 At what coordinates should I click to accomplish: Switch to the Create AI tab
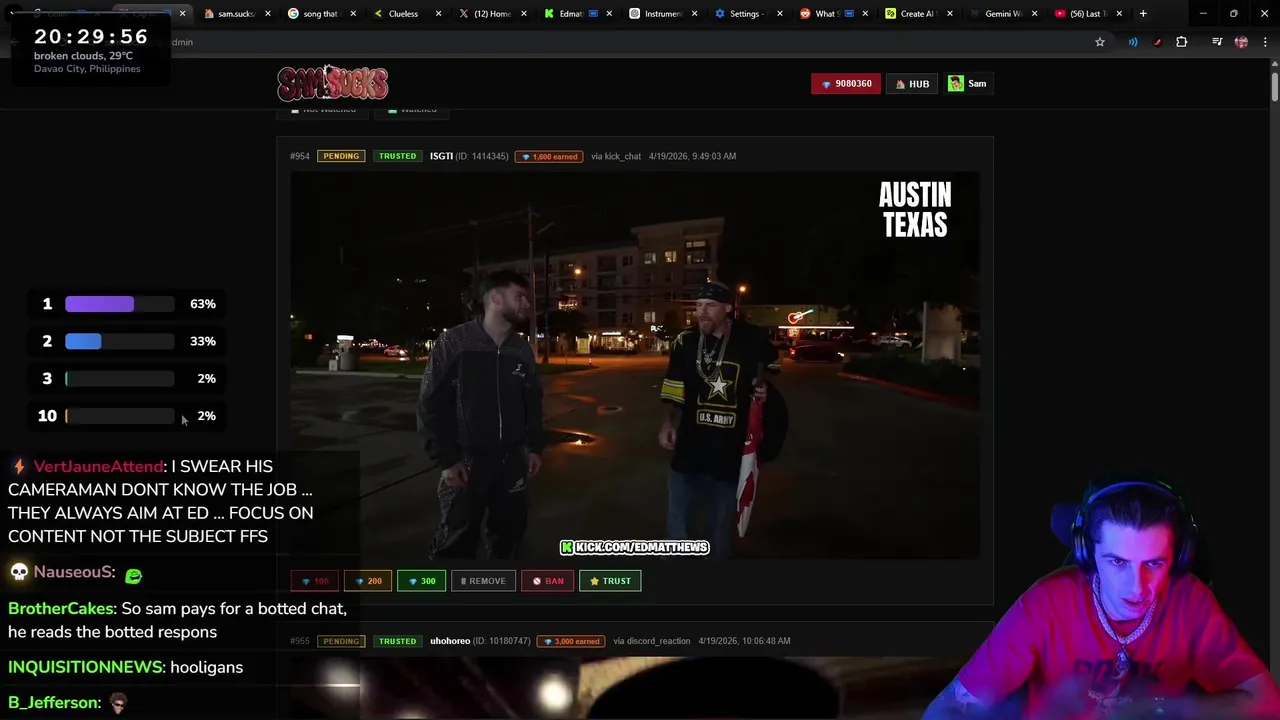pyautogui.click(x=917, y=14)
